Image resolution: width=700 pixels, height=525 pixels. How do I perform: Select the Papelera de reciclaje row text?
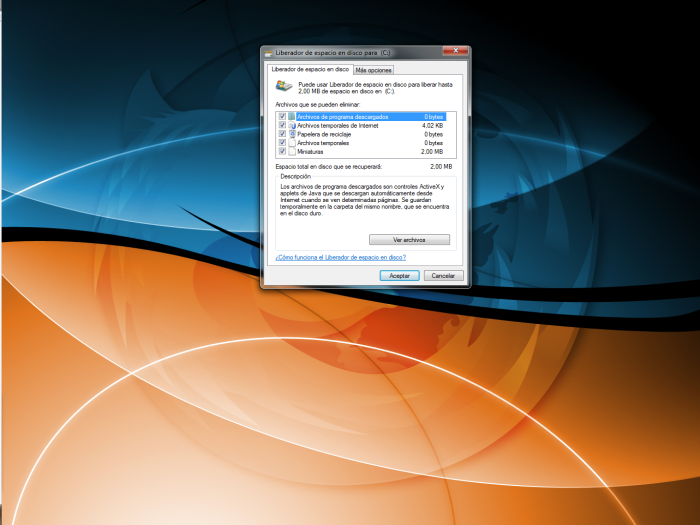324,134
